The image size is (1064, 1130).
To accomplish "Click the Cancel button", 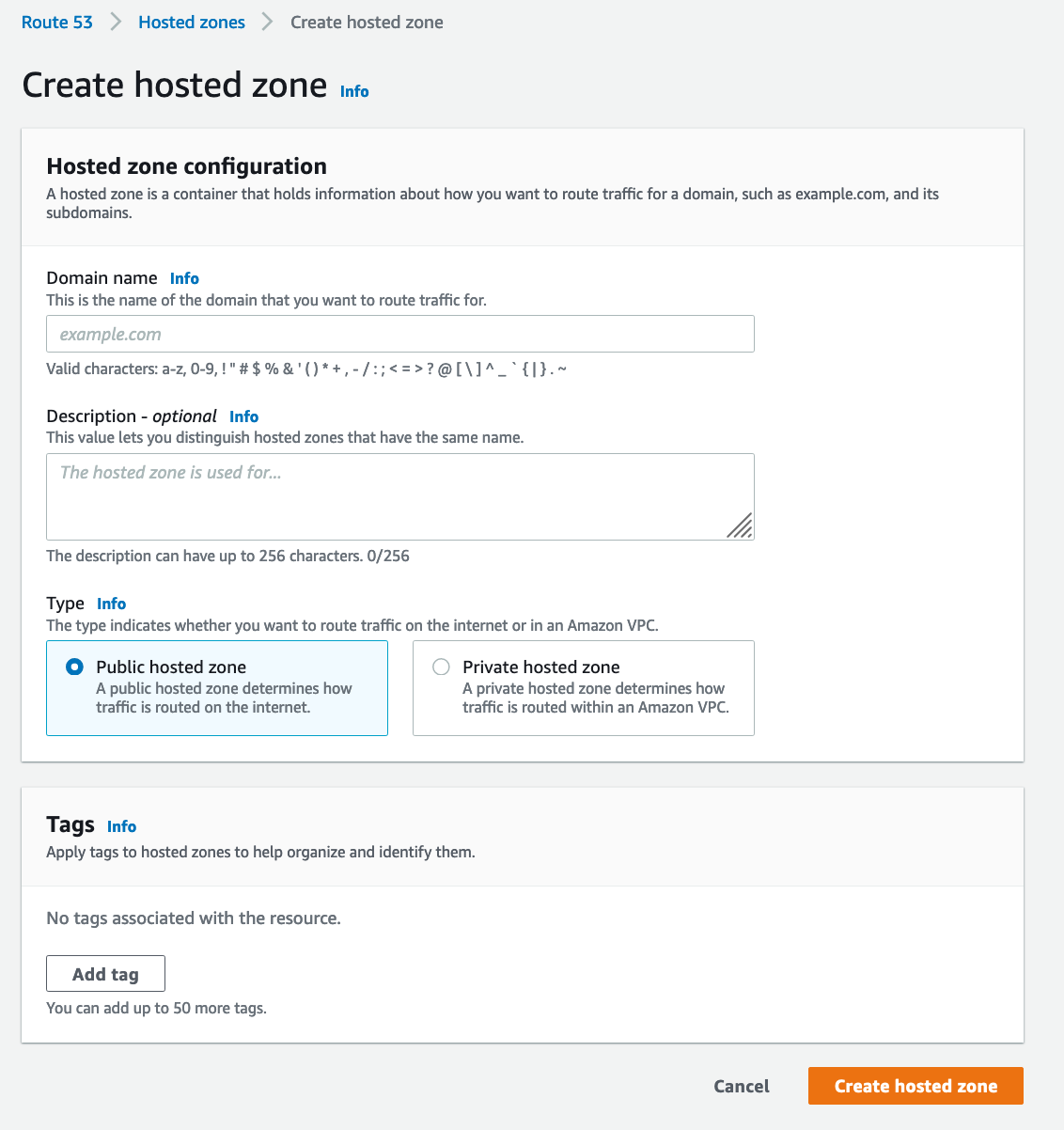I will pos(742,1086).
